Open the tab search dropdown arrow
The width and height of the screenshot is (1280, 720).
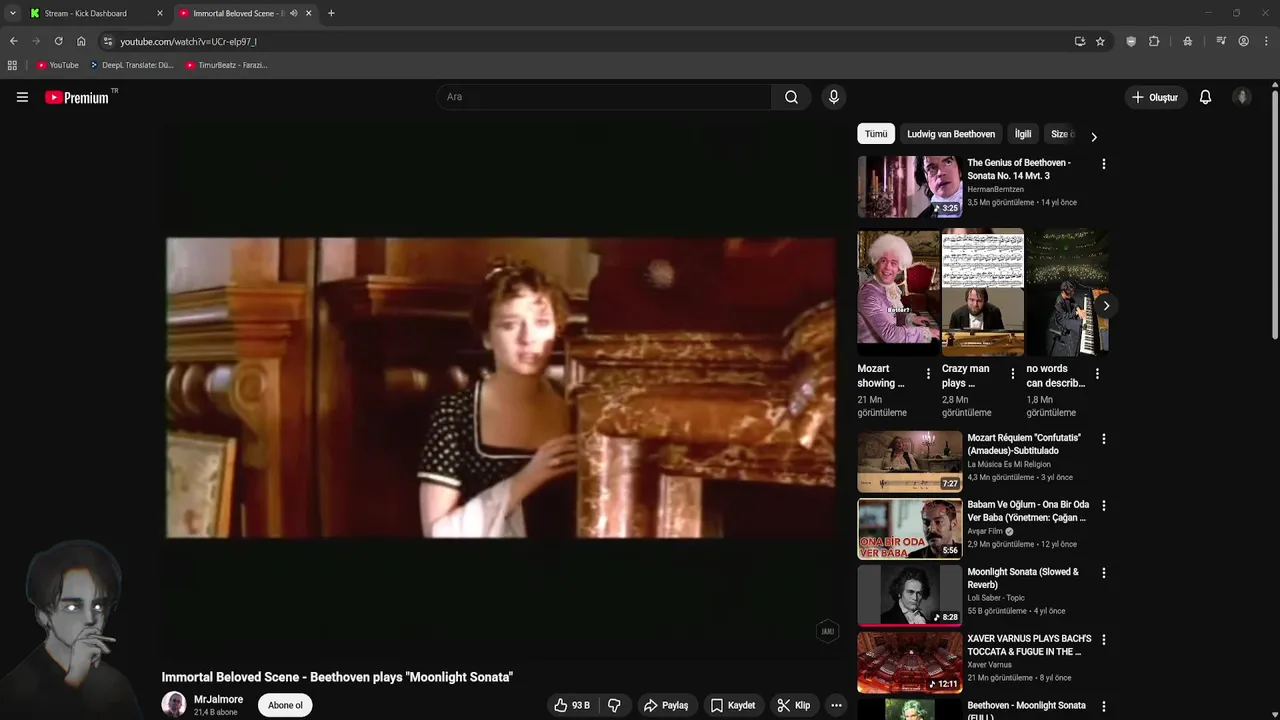12,13
